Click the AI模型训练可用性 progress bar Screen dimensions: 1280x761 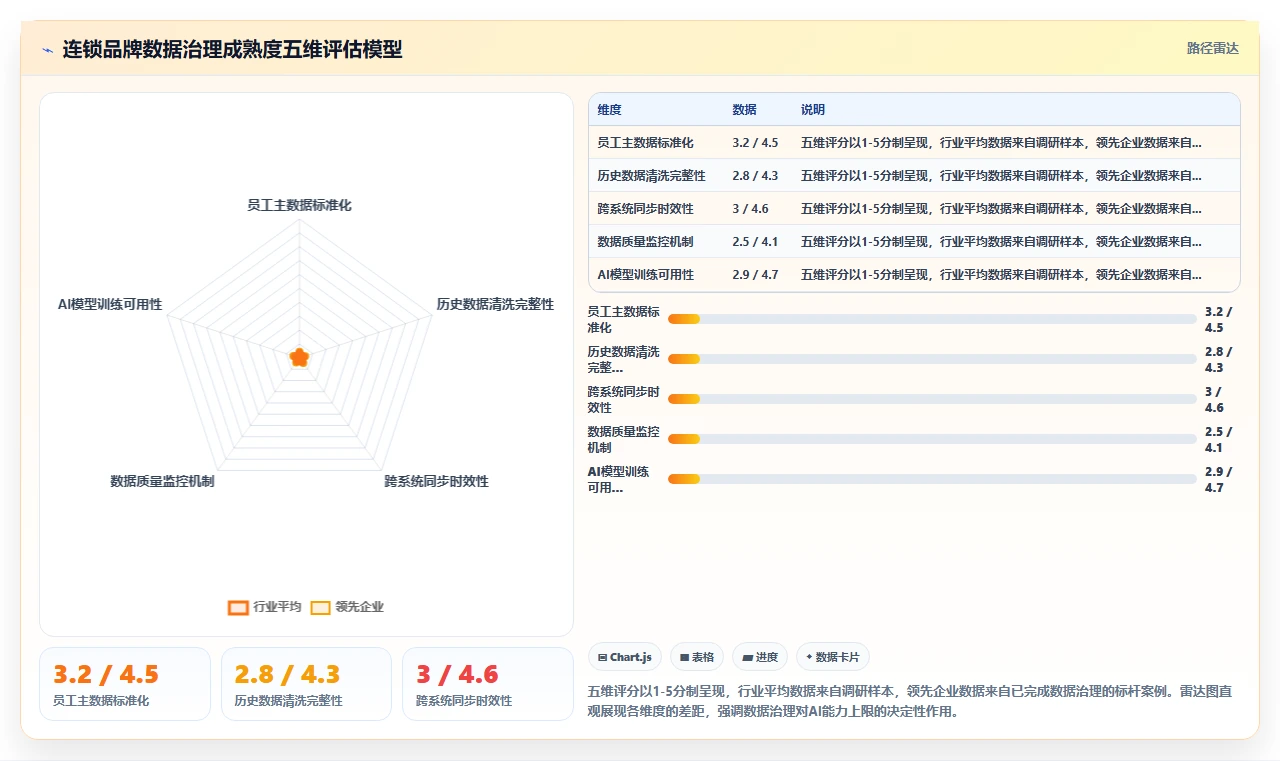coord(932,479)
